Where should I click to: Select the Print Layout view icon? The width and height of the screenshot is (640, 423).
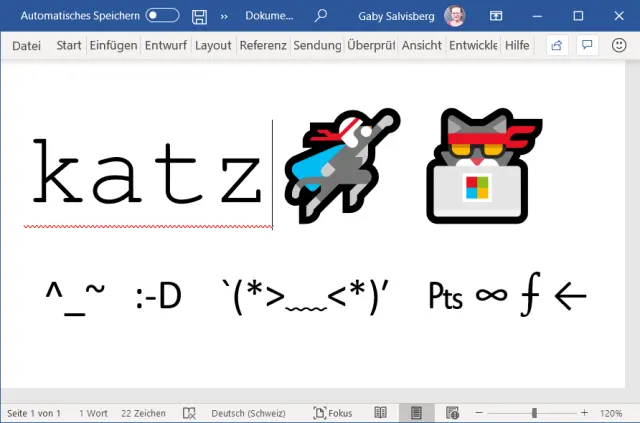pos(416,413)
